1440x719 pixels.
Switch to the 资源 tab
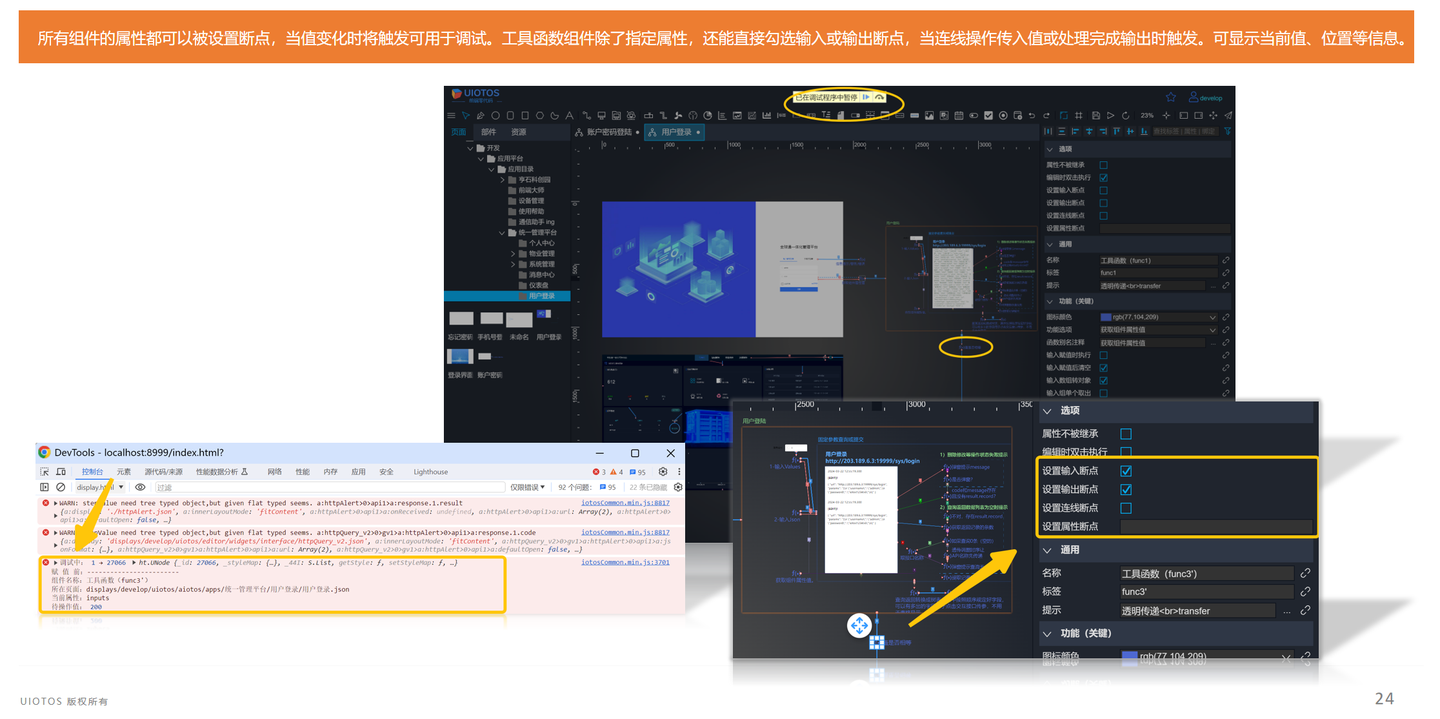point(518,131)
